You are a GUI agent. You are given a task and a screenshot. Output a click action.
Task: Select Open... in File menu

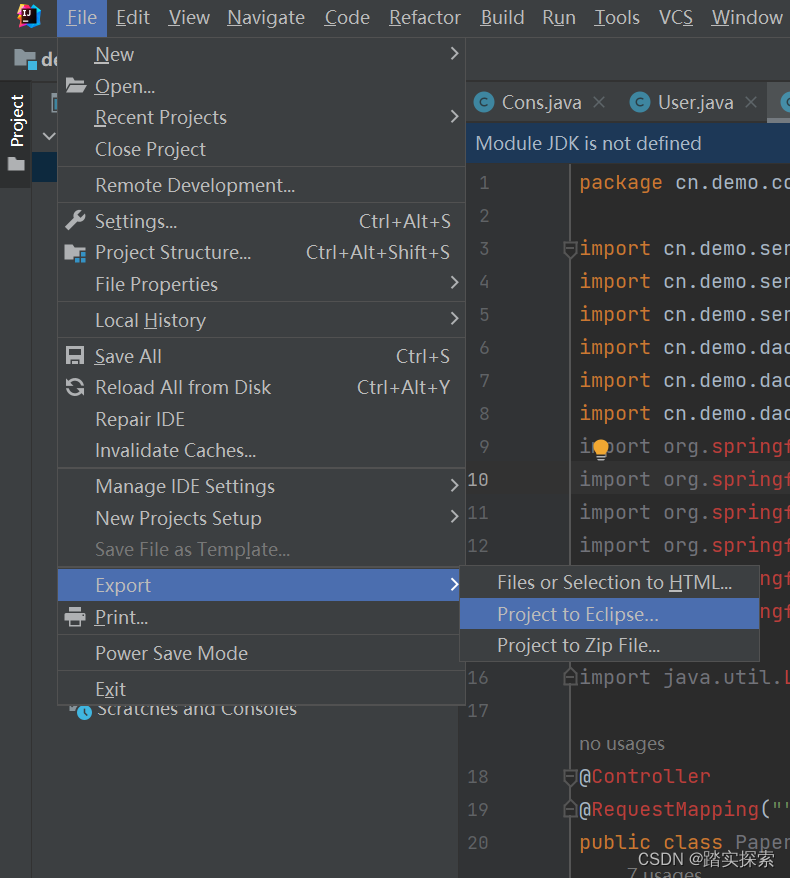click(261, 86)
